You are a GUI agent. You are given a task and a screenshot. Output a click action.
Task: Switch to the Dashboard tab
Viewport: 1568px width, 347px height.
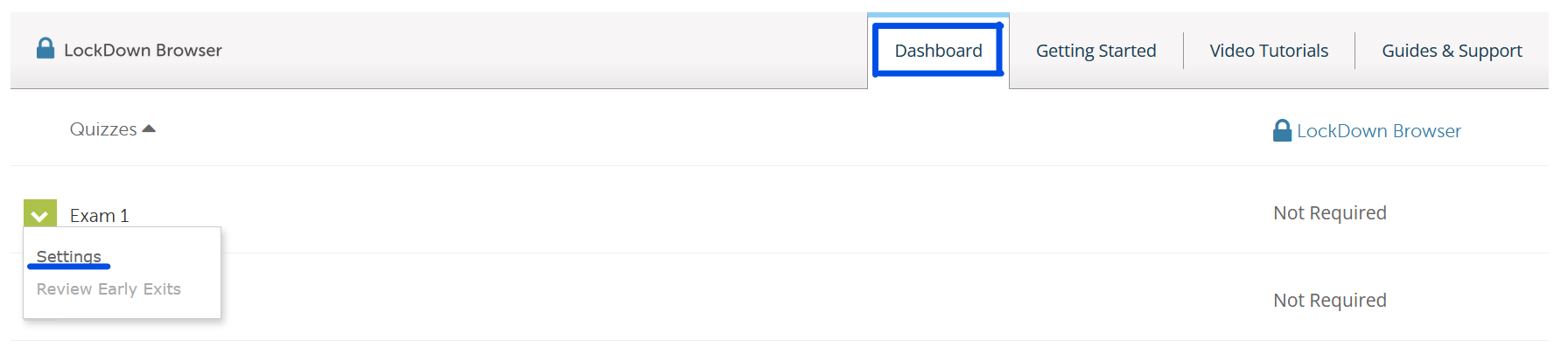(x=938, y=51)
